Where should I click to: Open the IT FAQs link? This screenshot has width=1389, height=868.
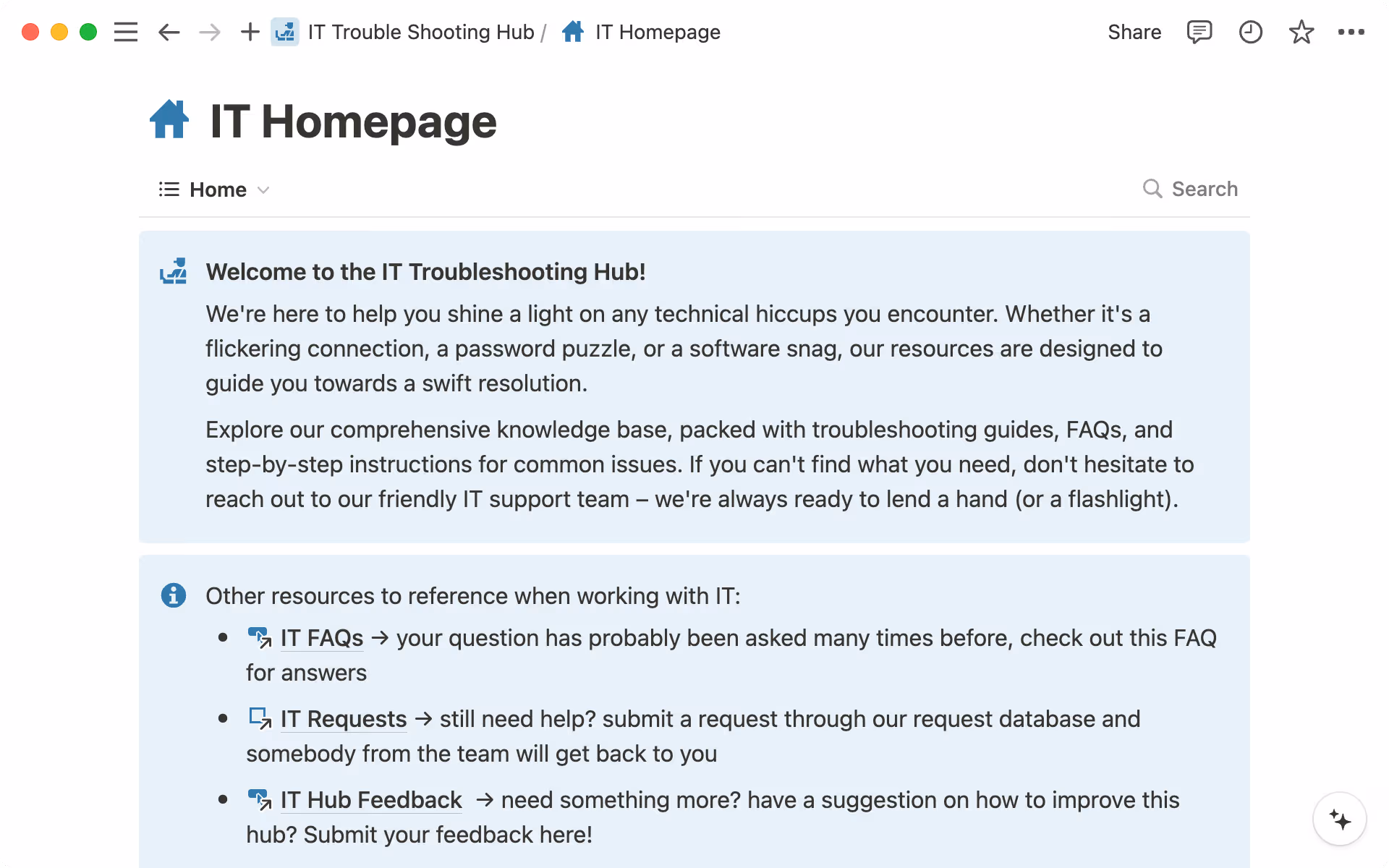click(x=321, y=638)
